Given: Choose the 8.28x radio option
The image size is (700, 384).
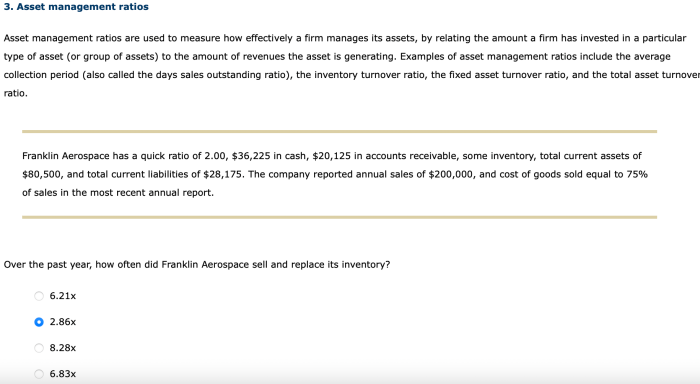Looking at the screenshot, I should coord(39,347).
